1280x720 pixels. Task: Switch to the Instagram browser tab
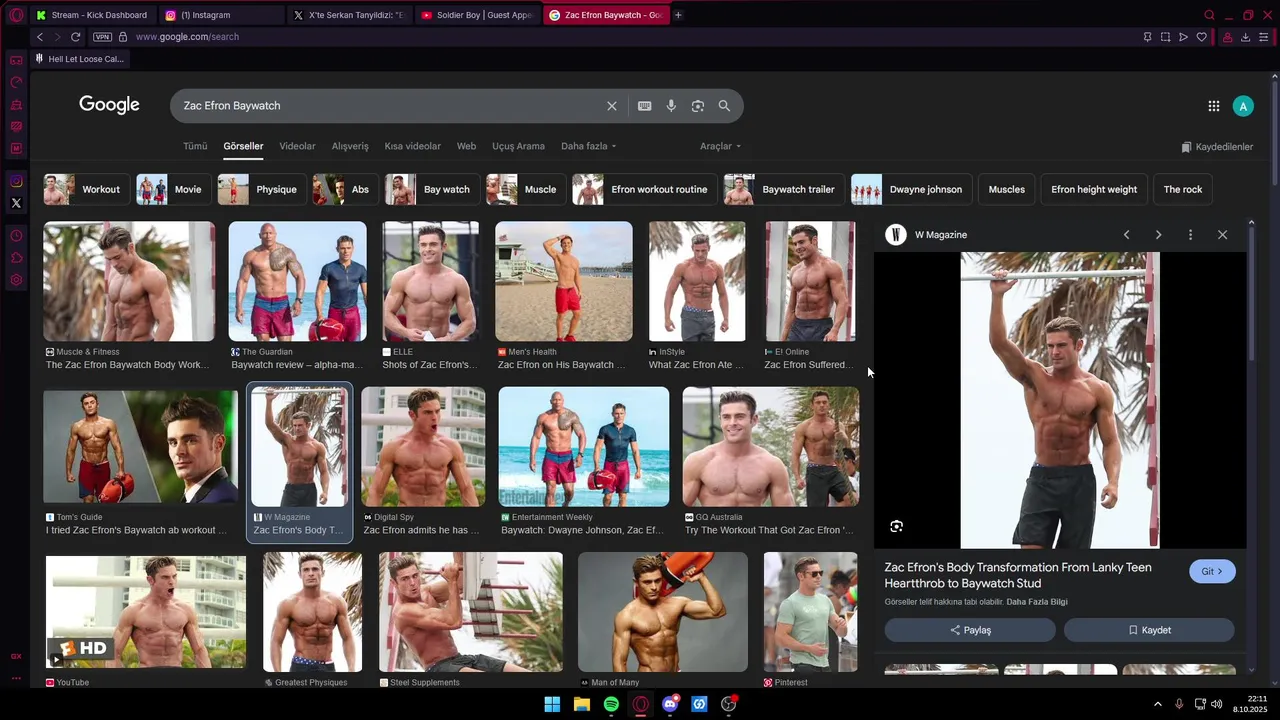coord(220,15)
